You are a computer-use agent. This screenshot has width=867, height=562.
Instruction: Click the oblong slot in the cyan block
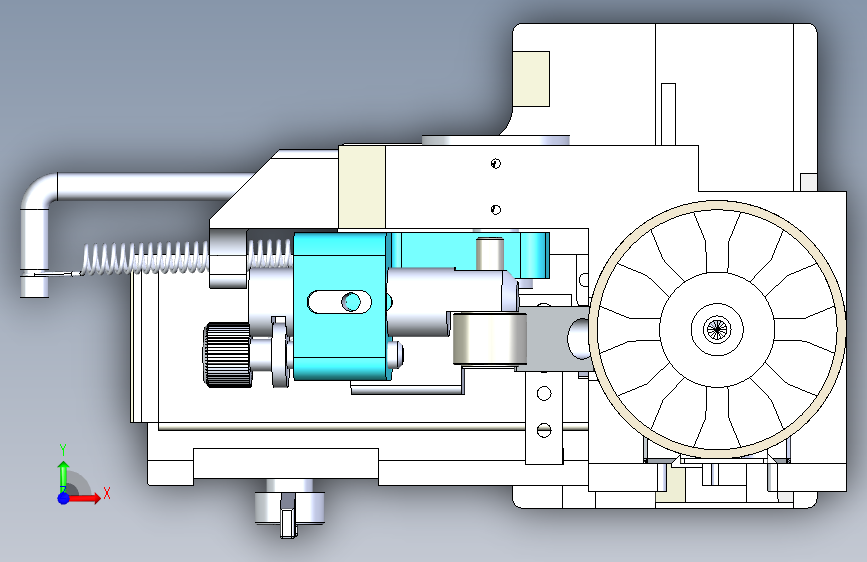click(x=339, y=302)
